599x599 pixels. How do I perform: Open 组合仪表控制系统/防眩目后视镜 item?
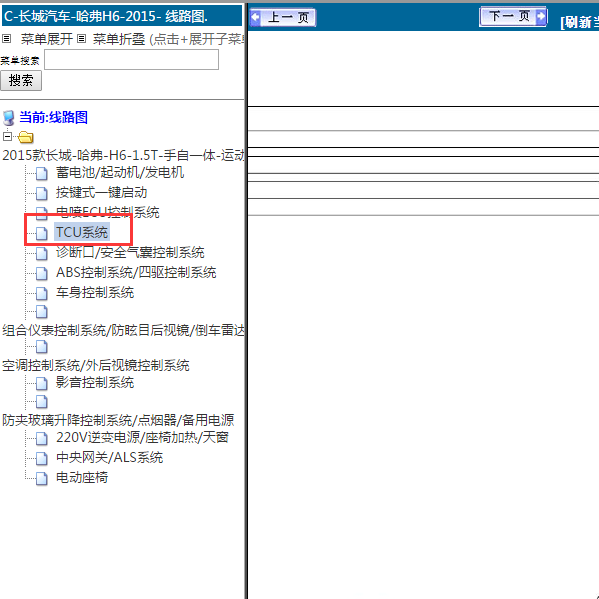[123, 330]
